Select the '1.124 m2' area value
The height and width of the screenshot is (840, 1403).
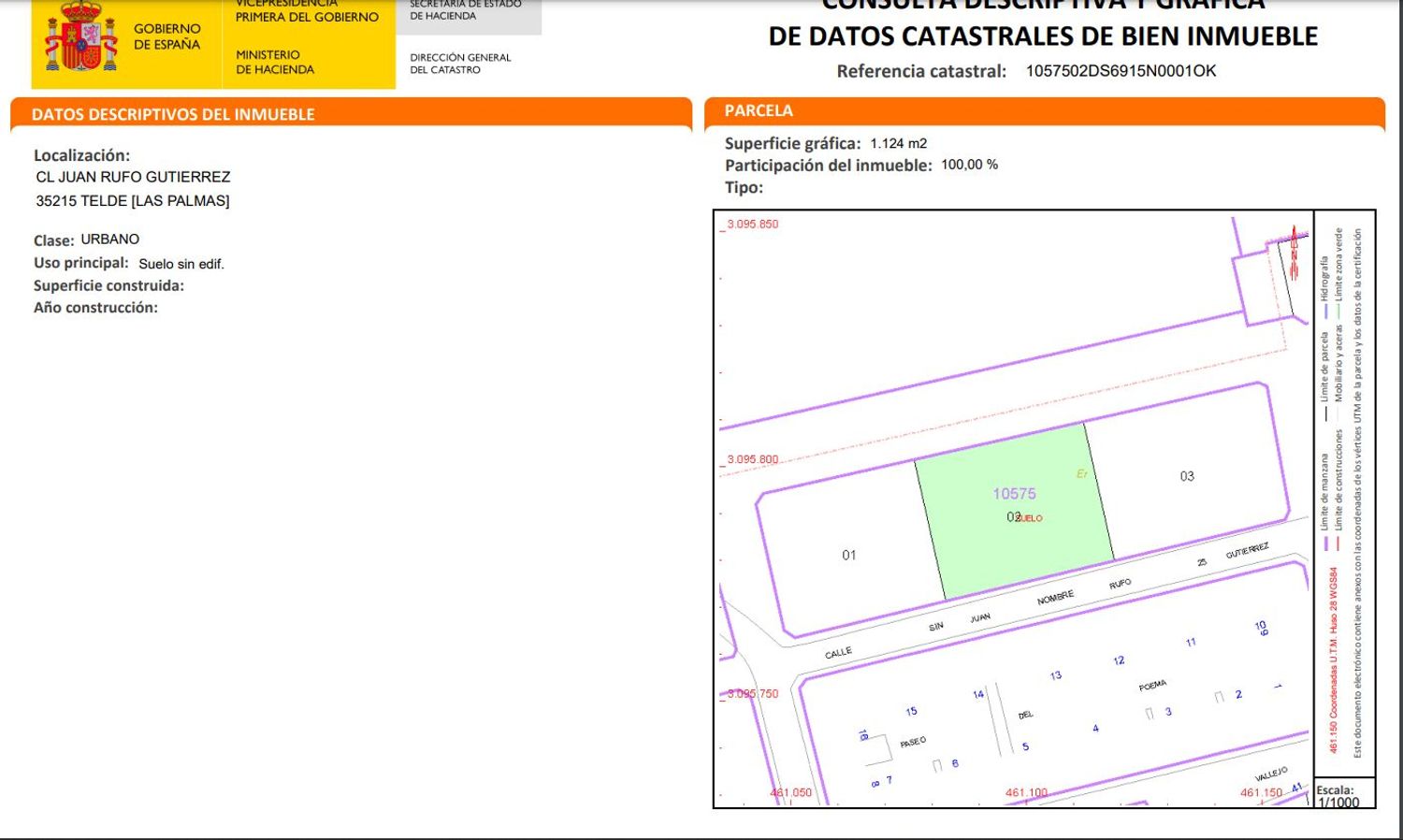[899, 143]
